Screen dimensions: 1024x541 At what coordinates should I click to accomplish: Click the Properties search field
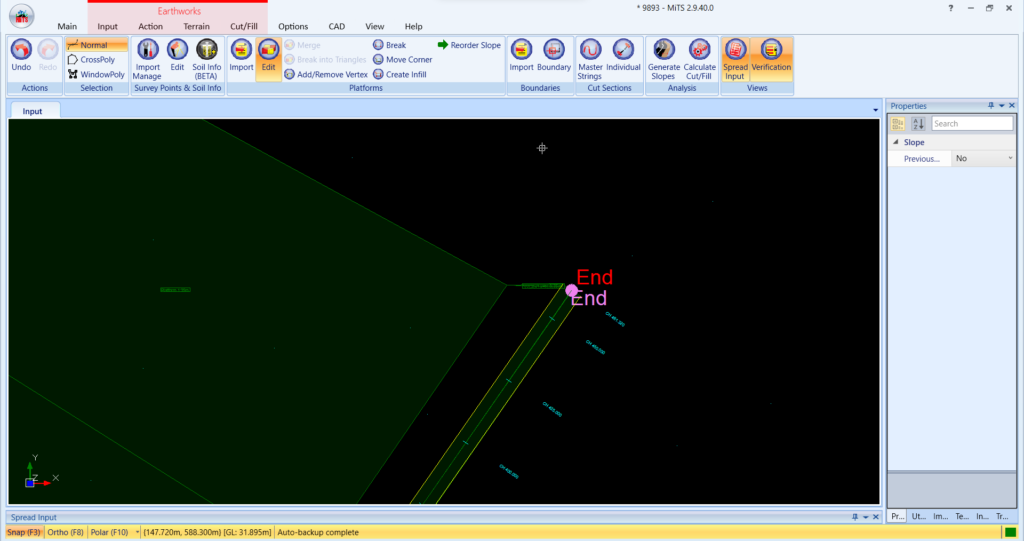[972, 123]
